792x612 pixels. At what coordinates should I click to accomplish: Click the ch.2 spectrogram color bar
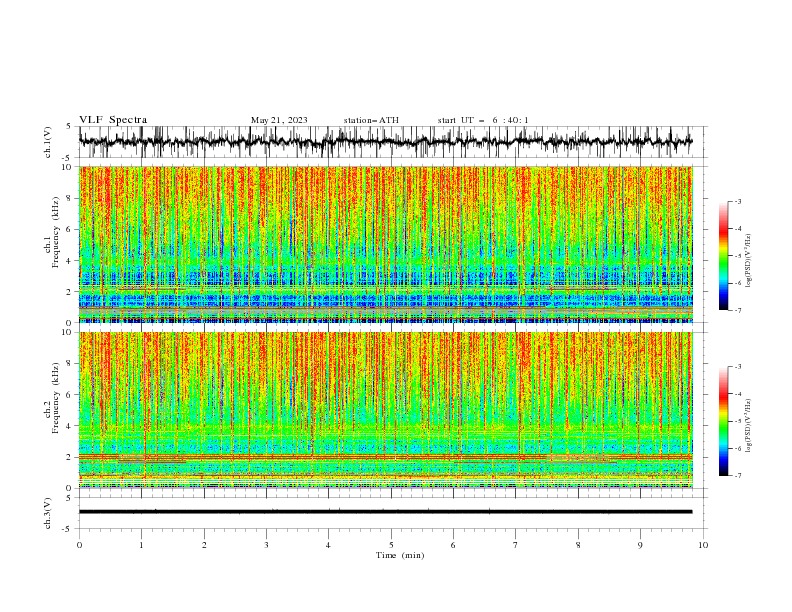point(723,421)
